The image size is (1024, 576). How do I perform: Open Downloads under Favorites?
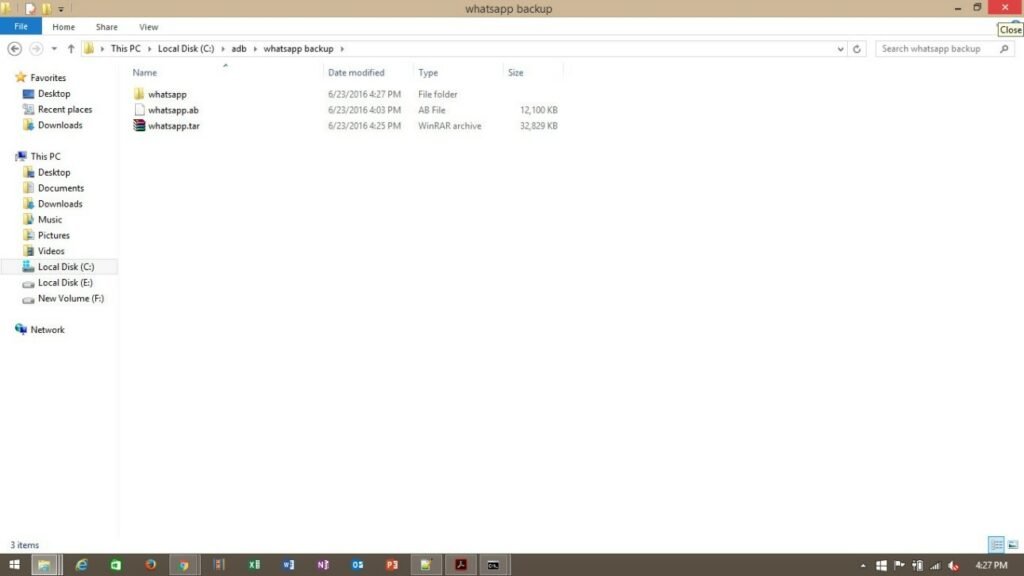60,125
